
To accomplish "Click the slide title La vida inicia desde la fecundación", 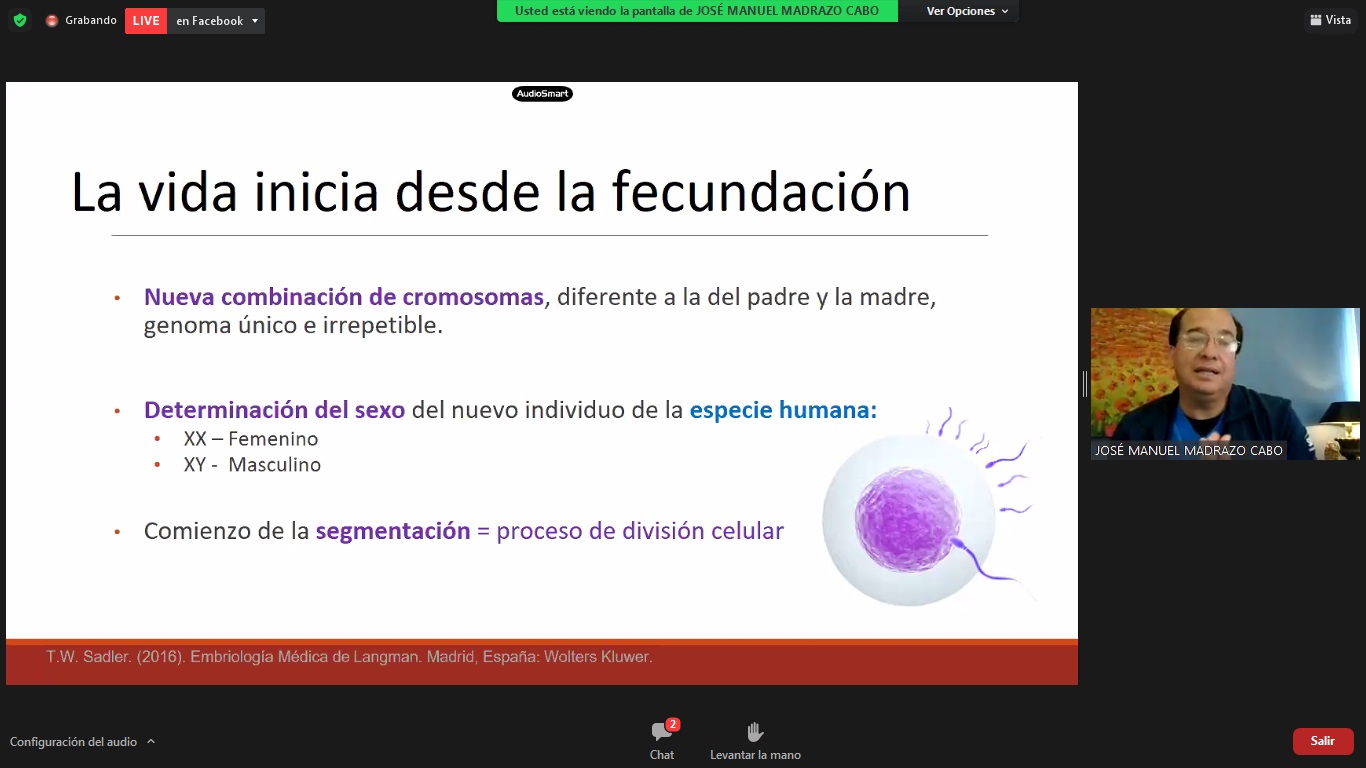I will (x=491, y=192).
